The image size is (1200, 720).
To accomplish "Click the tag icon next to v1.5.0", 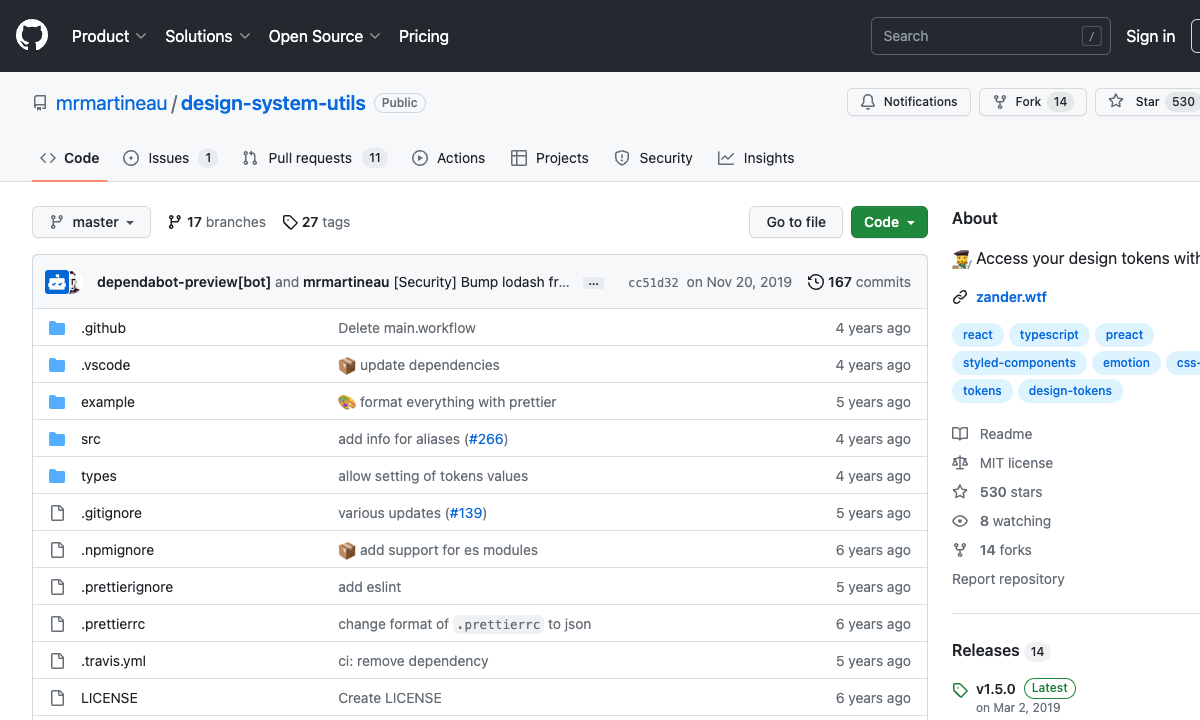I will pyautogui.click(x=960, y=690).
